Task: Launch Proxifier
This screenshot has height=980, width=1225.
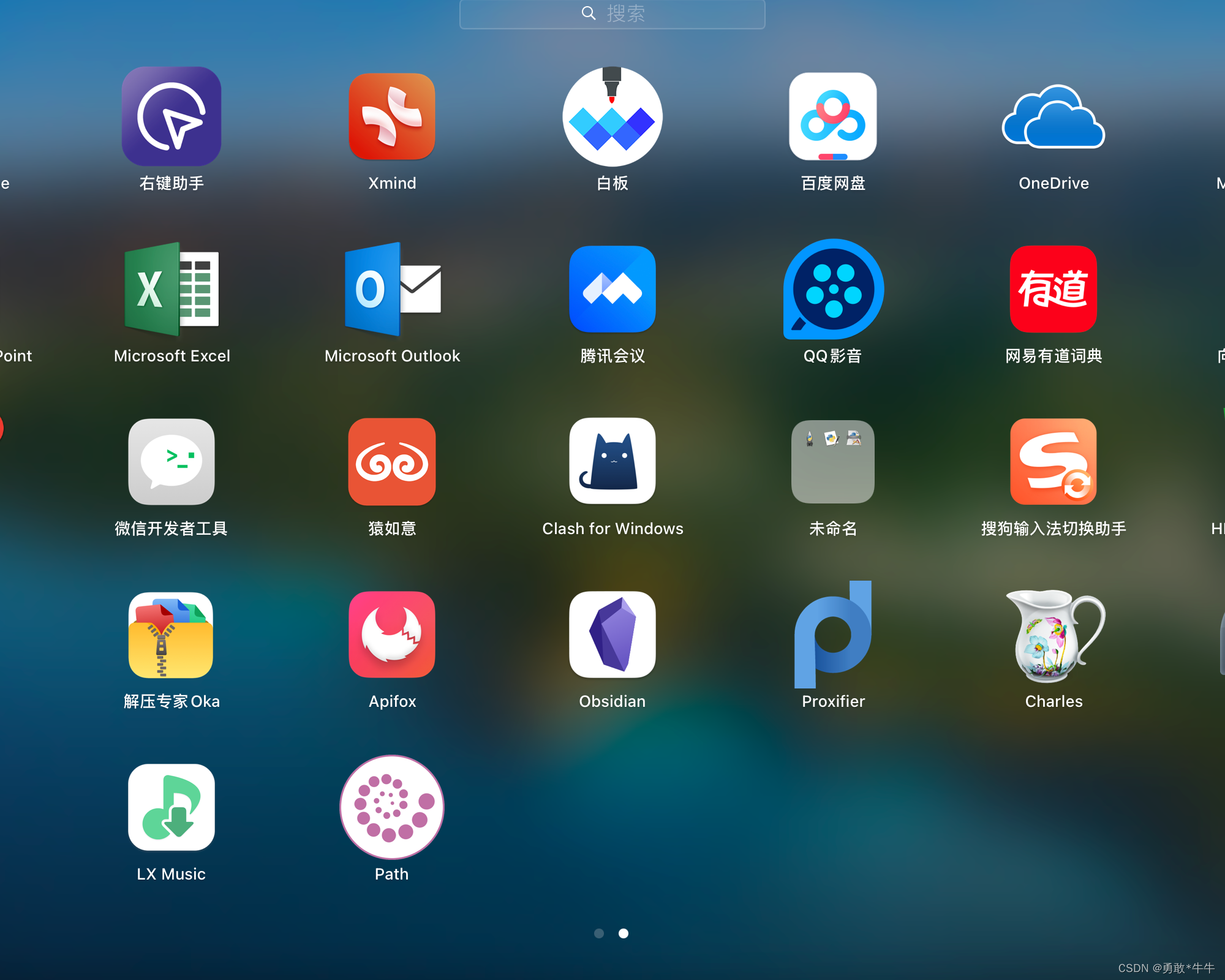Action: pos(833,635)
